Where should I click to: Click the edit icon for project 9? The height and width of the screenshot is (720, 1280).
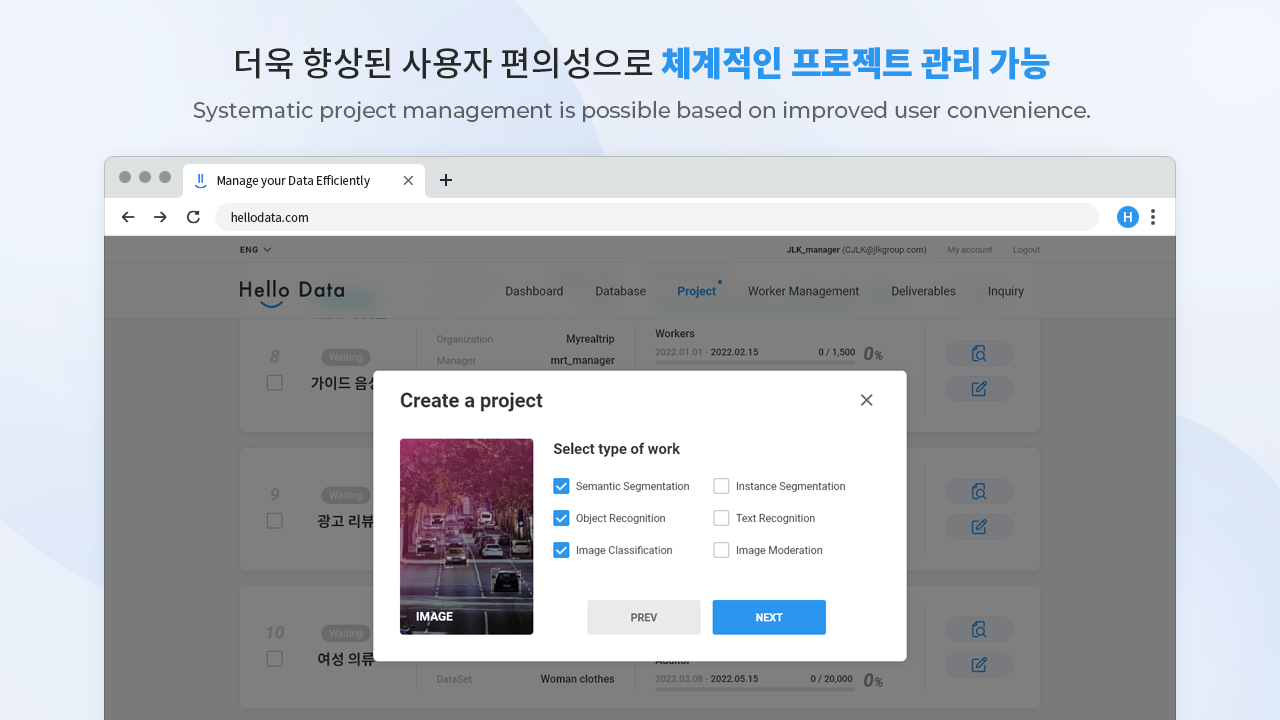pyautogui.click(x=979, y=527)
